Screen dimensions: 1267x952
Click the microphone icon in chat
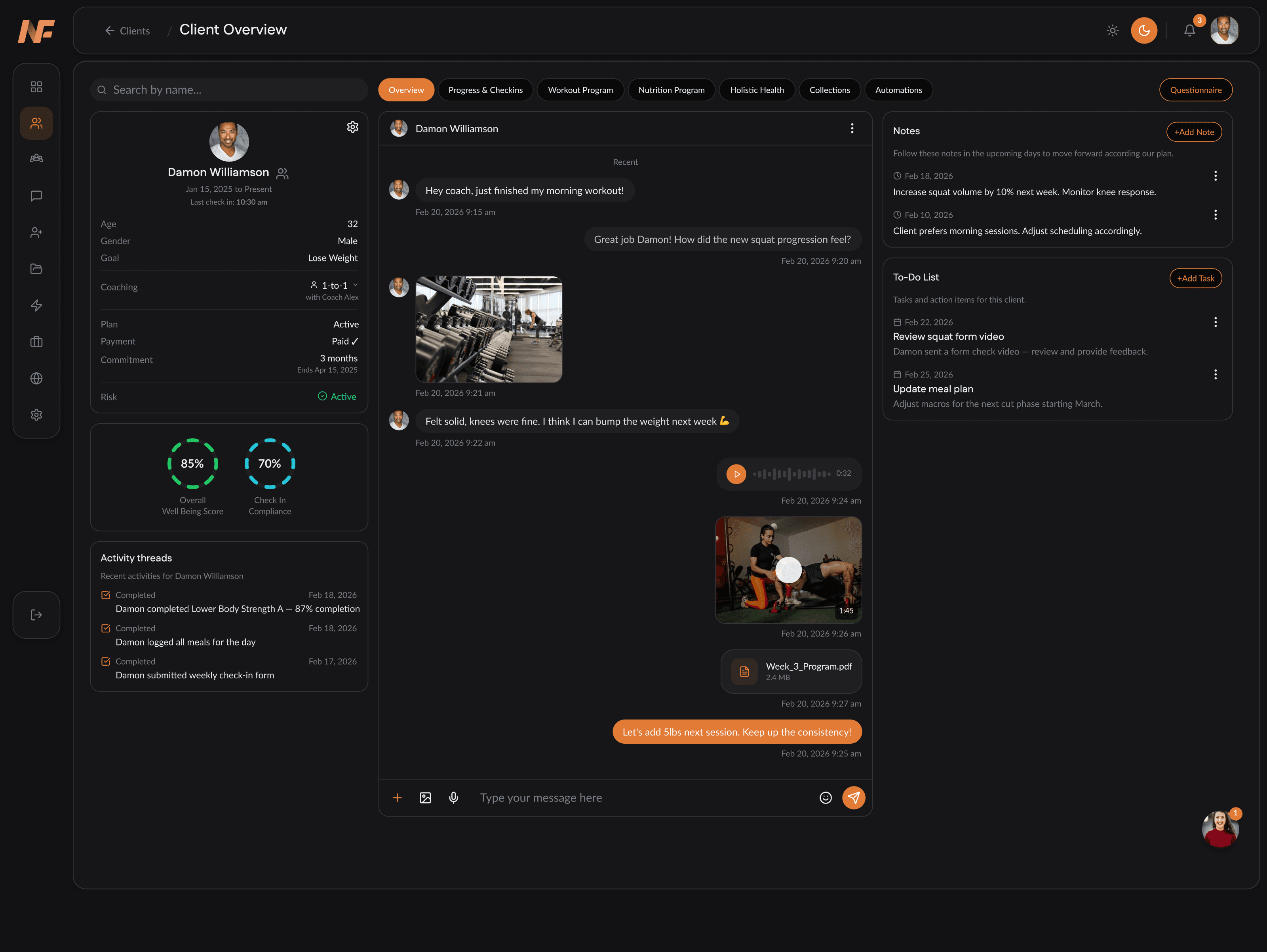click(x=454, y=797)
